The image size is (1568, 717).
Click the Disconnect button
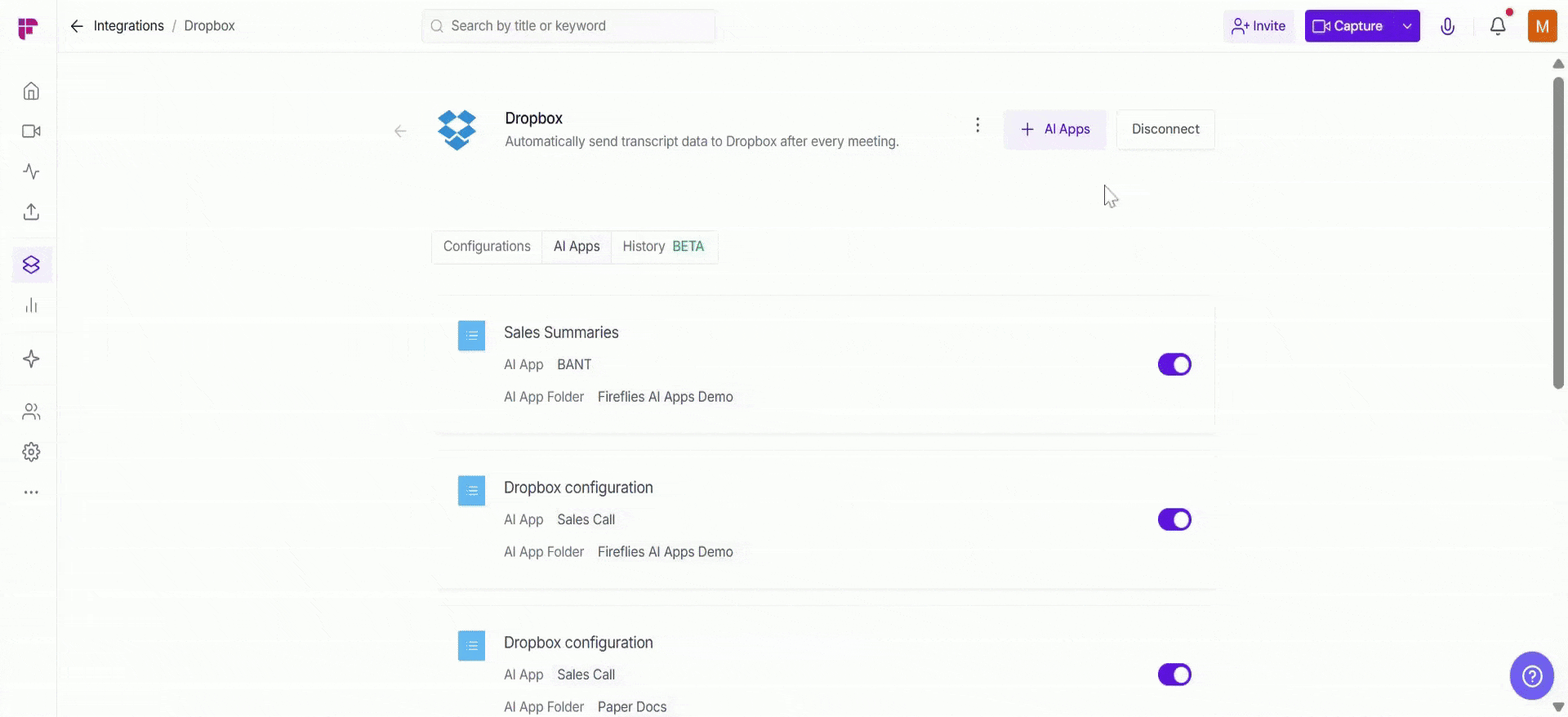[1165, 129]
